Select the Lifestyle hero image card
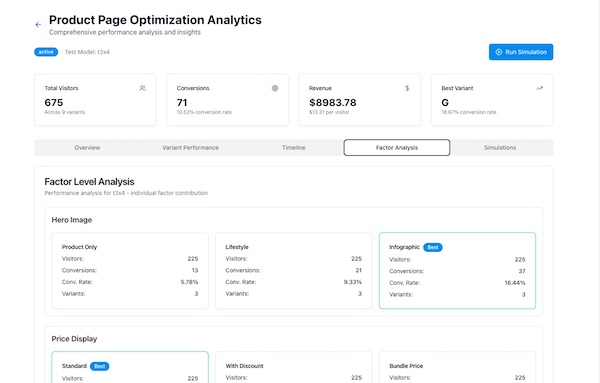This screenshot has width=600, height=383. [x=293, y=271]
